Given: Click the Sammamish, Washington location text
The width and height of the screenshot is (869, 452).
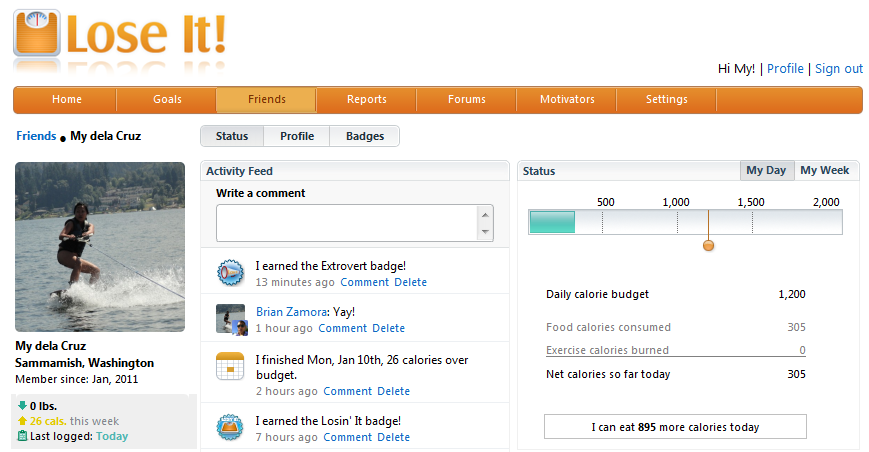Looking at the screenshot, I should click(x=84, y=363).
